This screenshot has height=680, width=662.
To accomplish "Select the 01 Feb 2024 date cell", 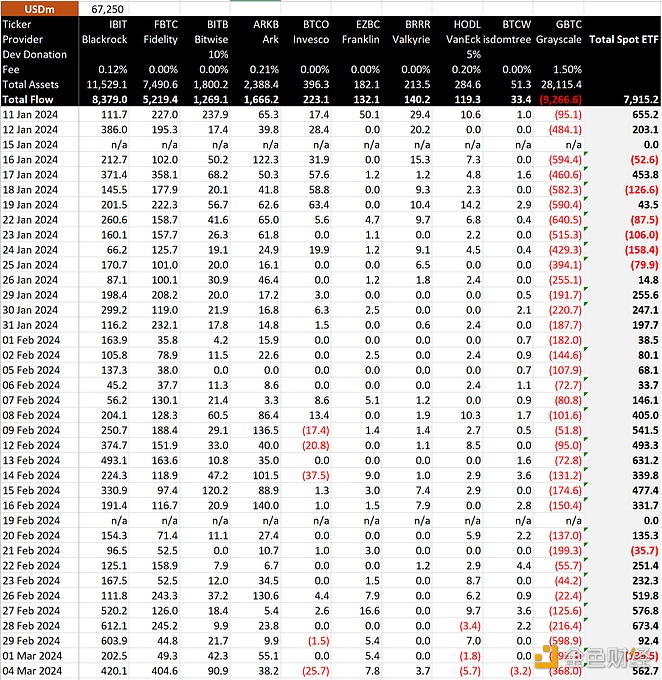I will (31, 340).
